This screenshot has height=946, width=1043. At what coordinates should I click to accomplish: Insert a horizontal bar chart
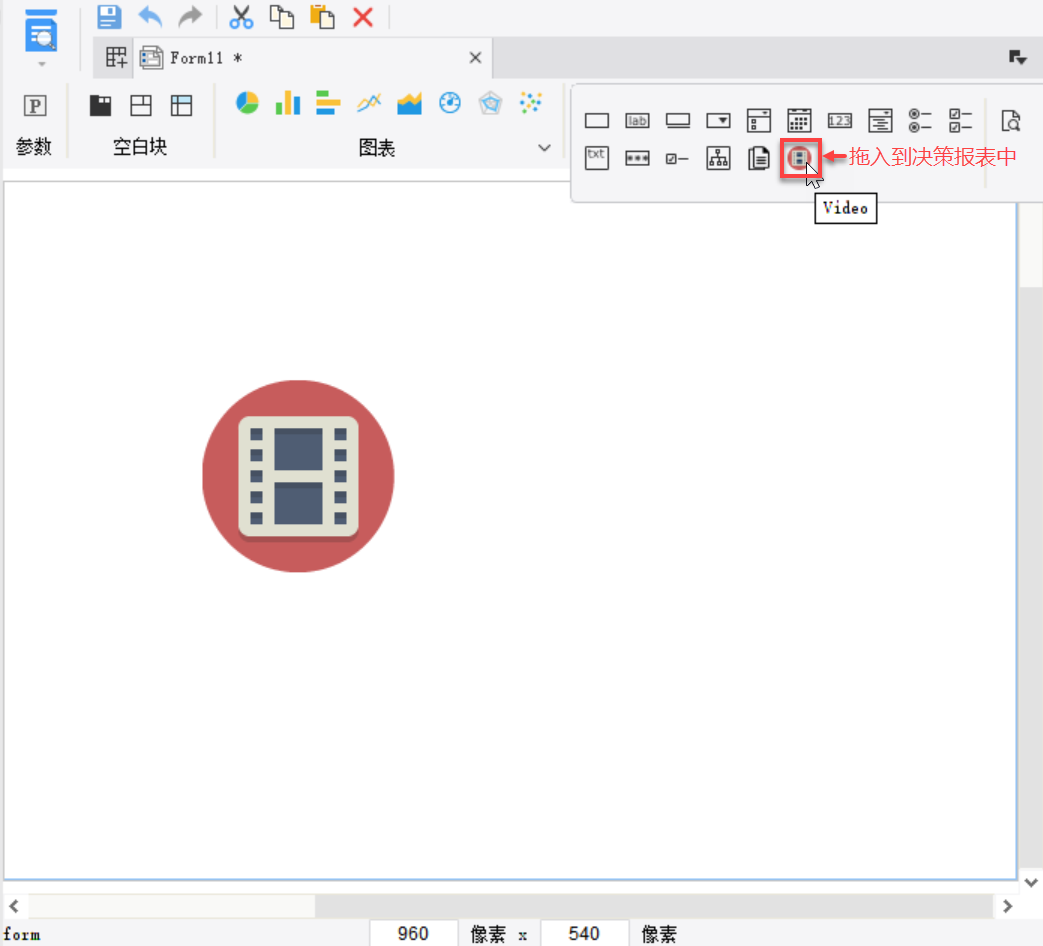[328, 103]
